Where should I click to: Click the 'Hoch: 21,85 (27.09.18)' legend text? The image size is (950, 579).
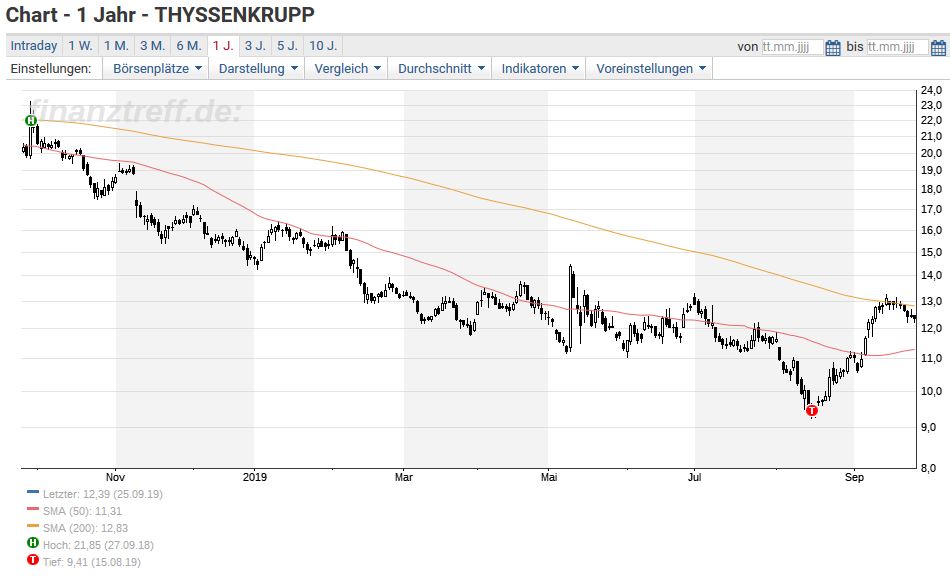pyautogui.click(x=98, y=545)
